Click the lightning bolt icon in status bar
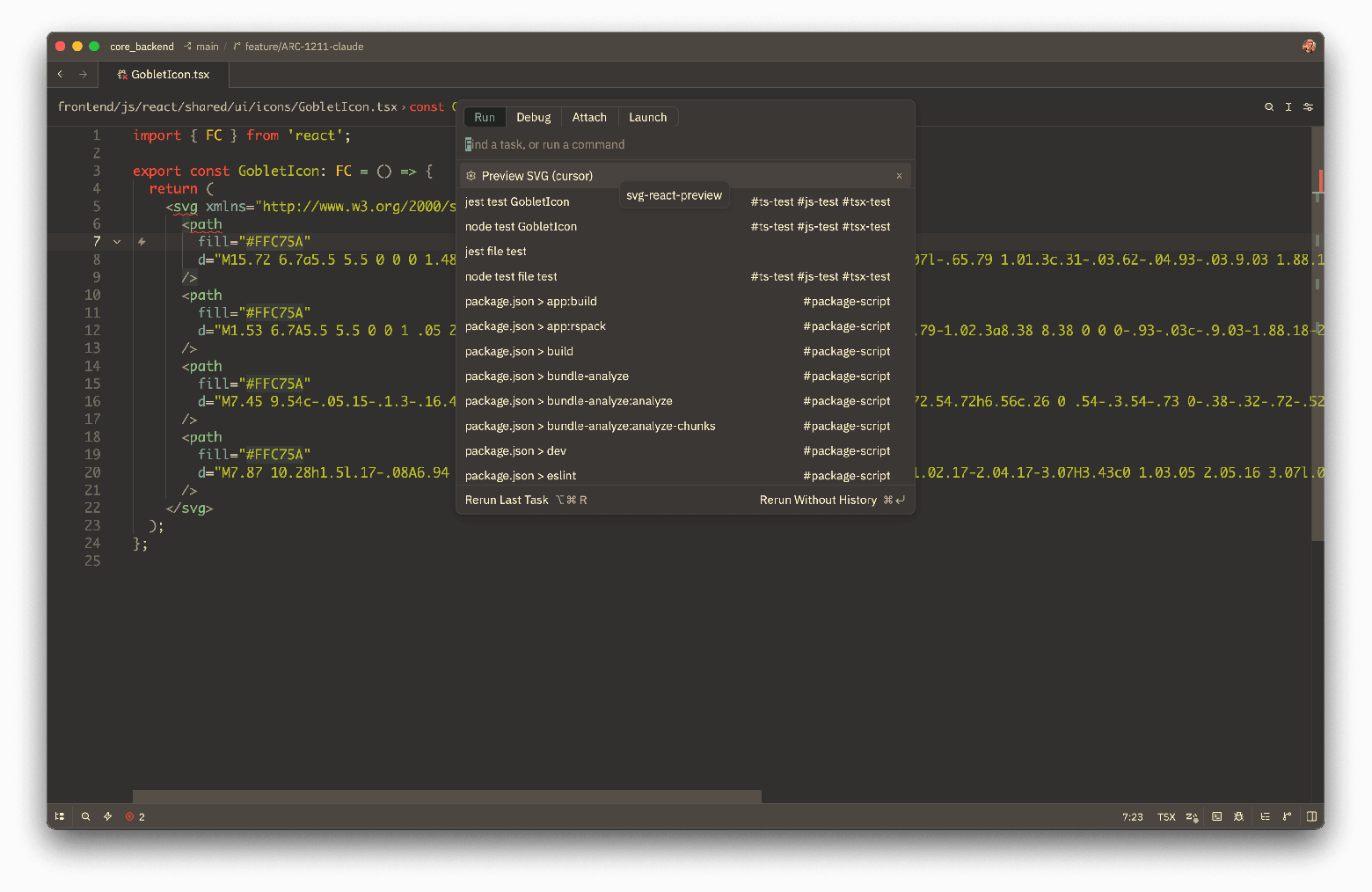Viewport: 1372px width, 892px height. tap(108, 816)
